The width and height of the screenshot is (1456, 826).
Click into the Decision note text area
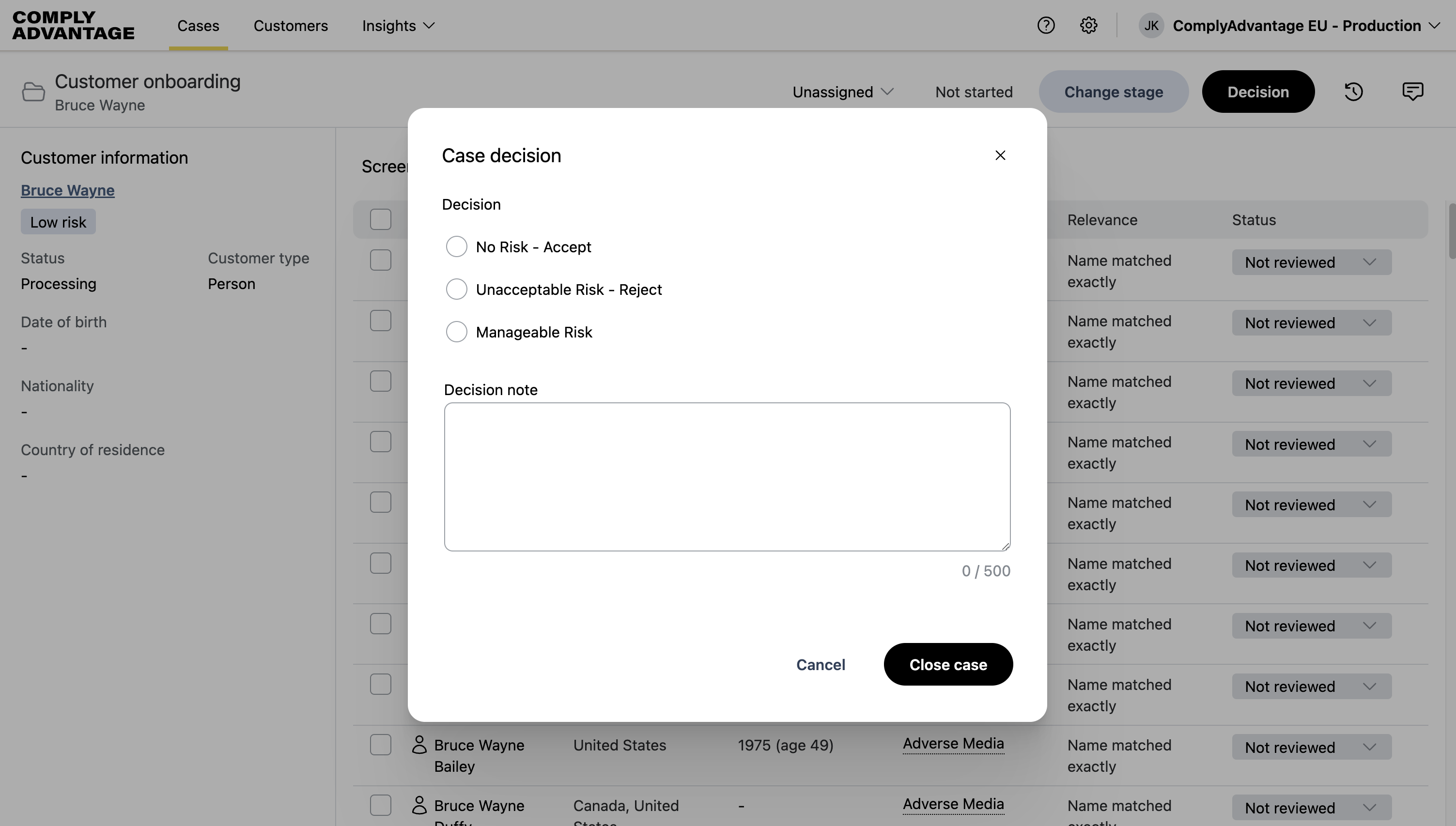[x=727, y=476]
